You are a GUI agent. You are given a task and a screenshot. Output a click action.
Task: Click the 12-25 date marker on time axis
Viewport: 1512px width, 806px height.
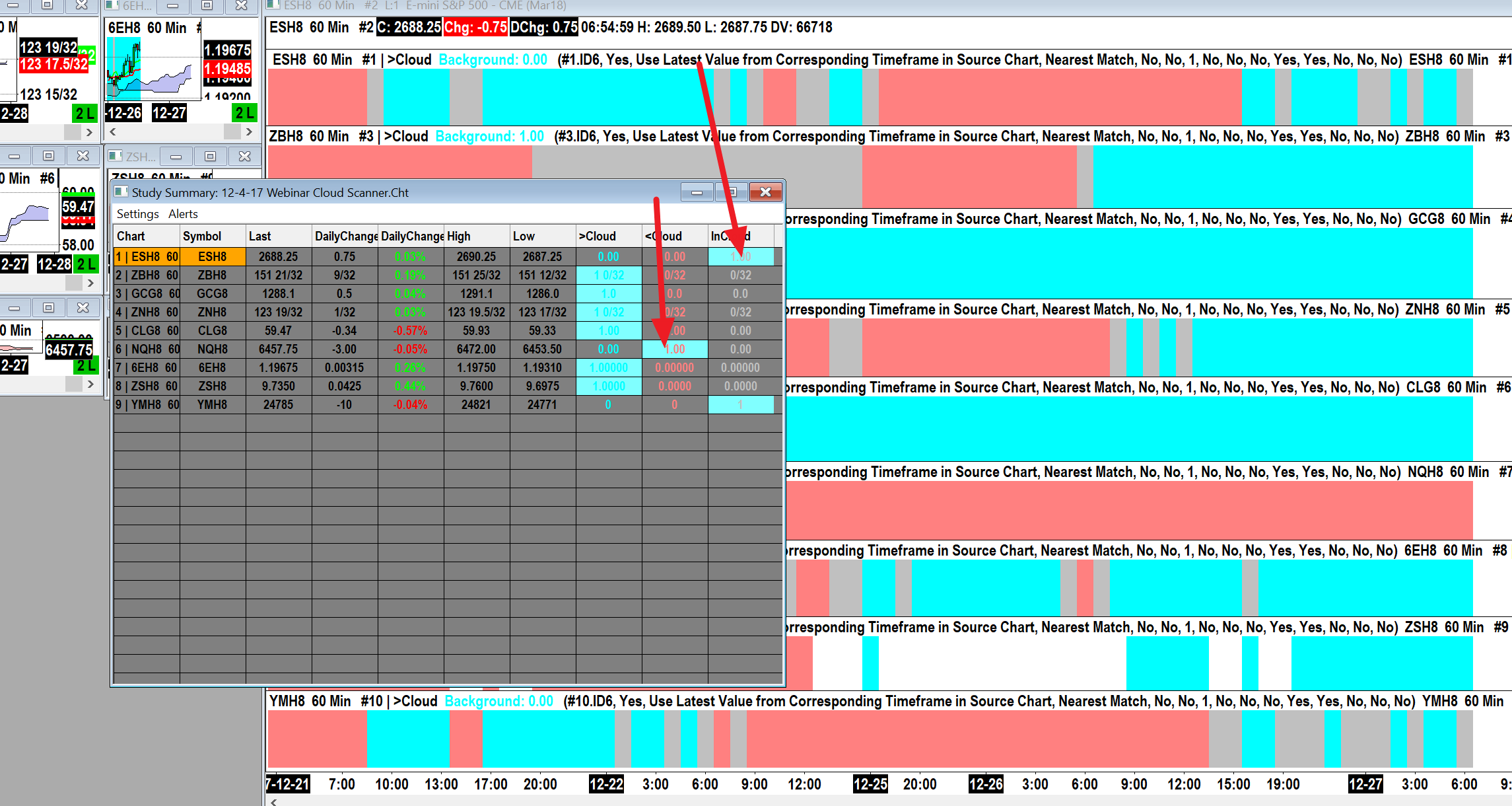click(870, 784)
